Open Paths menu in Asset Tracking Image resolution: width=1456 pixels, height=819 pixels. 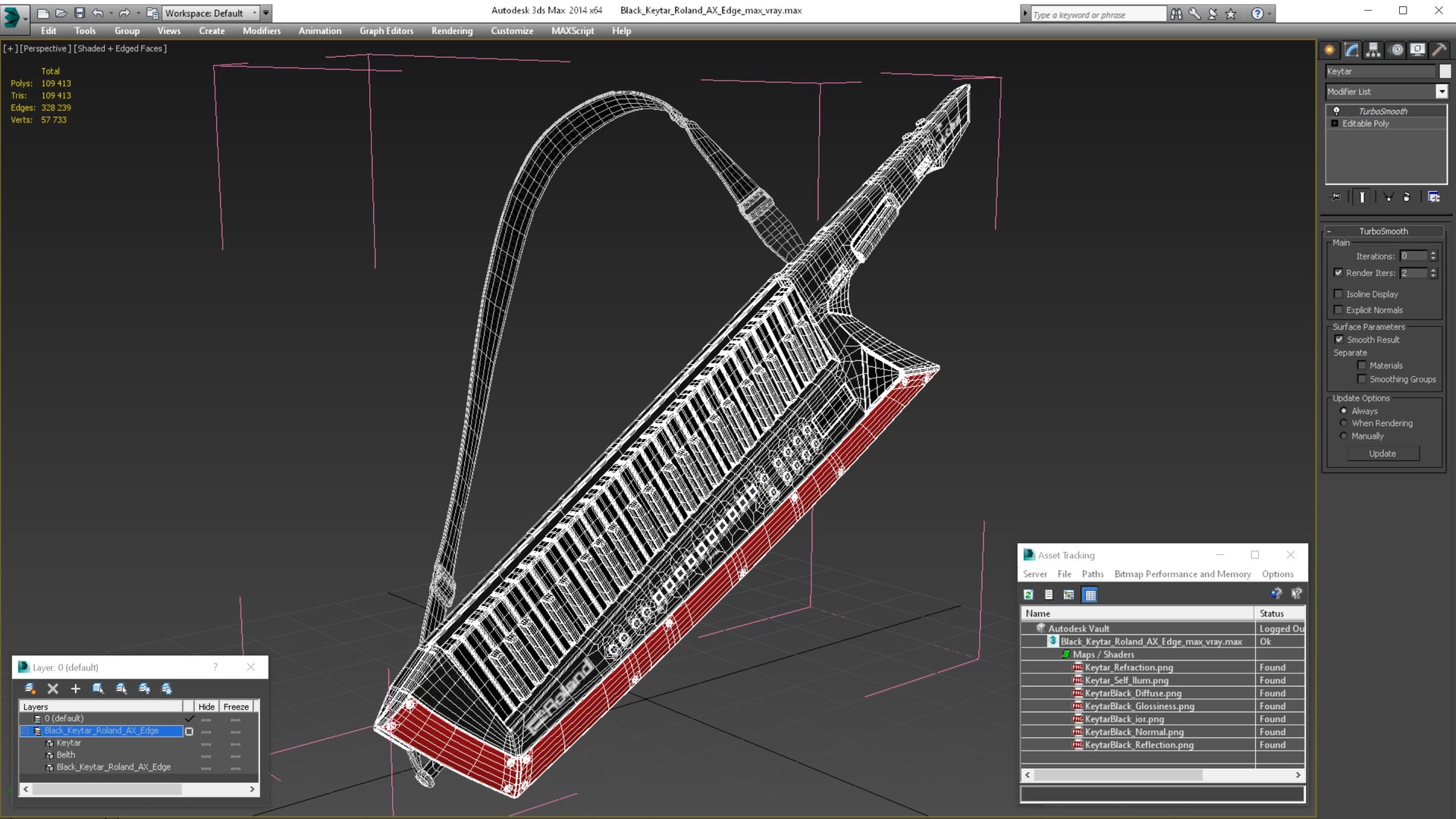tap(1093, 574)
